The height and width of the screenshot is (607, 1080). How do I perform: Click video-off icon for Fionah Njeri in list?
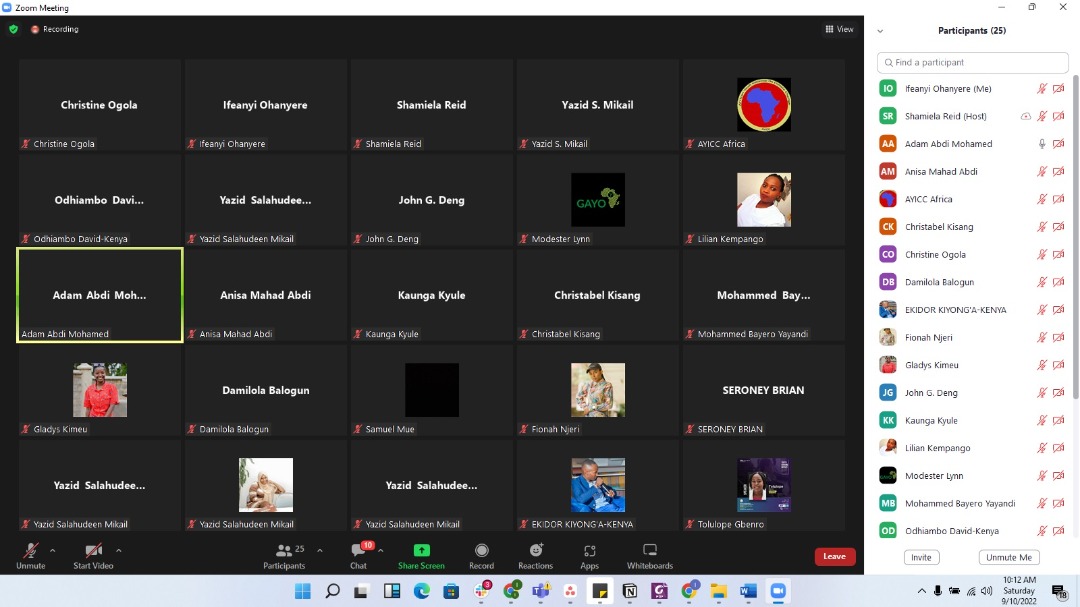click(1059, 337)
